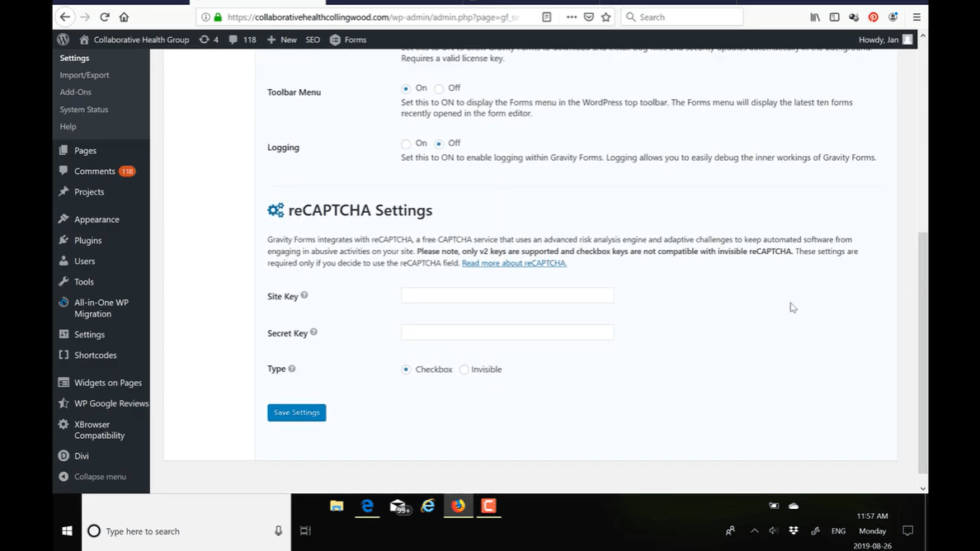Click the WordPress logo in admin bar
The image size is (980, 551).
point(63,39)
